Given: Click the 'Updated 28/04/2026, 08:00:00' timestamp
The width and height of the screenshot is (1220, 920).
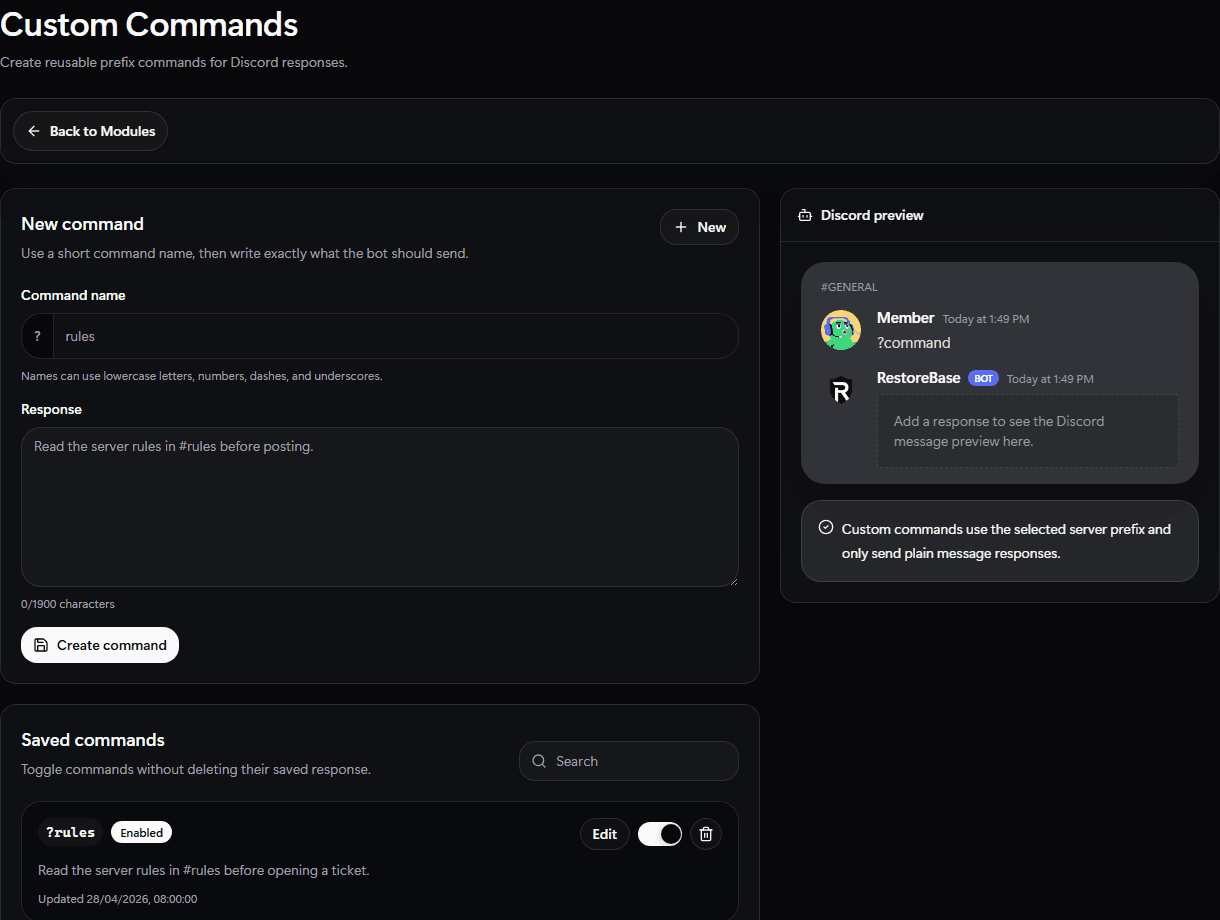Looking at the screenshot, I should click(x=118, y=899).
